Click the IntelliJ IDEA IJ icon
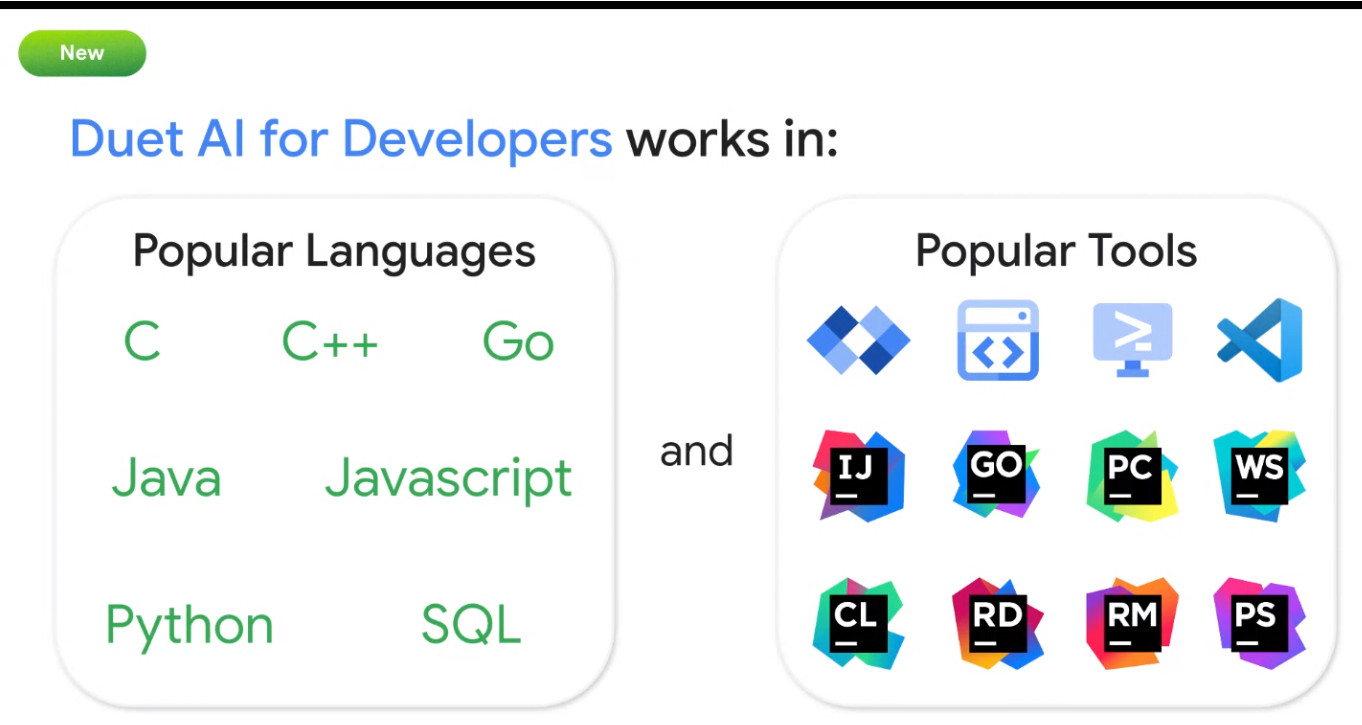The width and height of the screenshot is (1362, 725). click(859, 476)
